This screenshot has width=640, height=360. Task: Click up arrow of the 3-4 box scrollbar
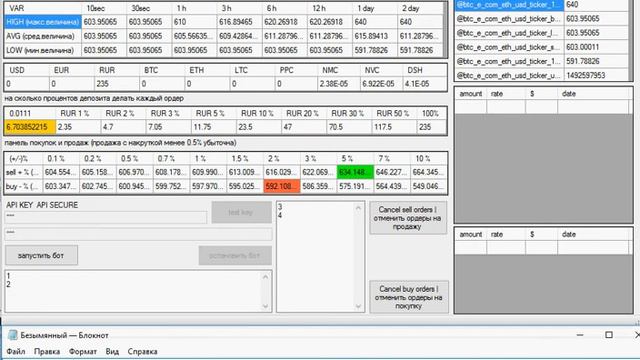click(x=359, y=208)
